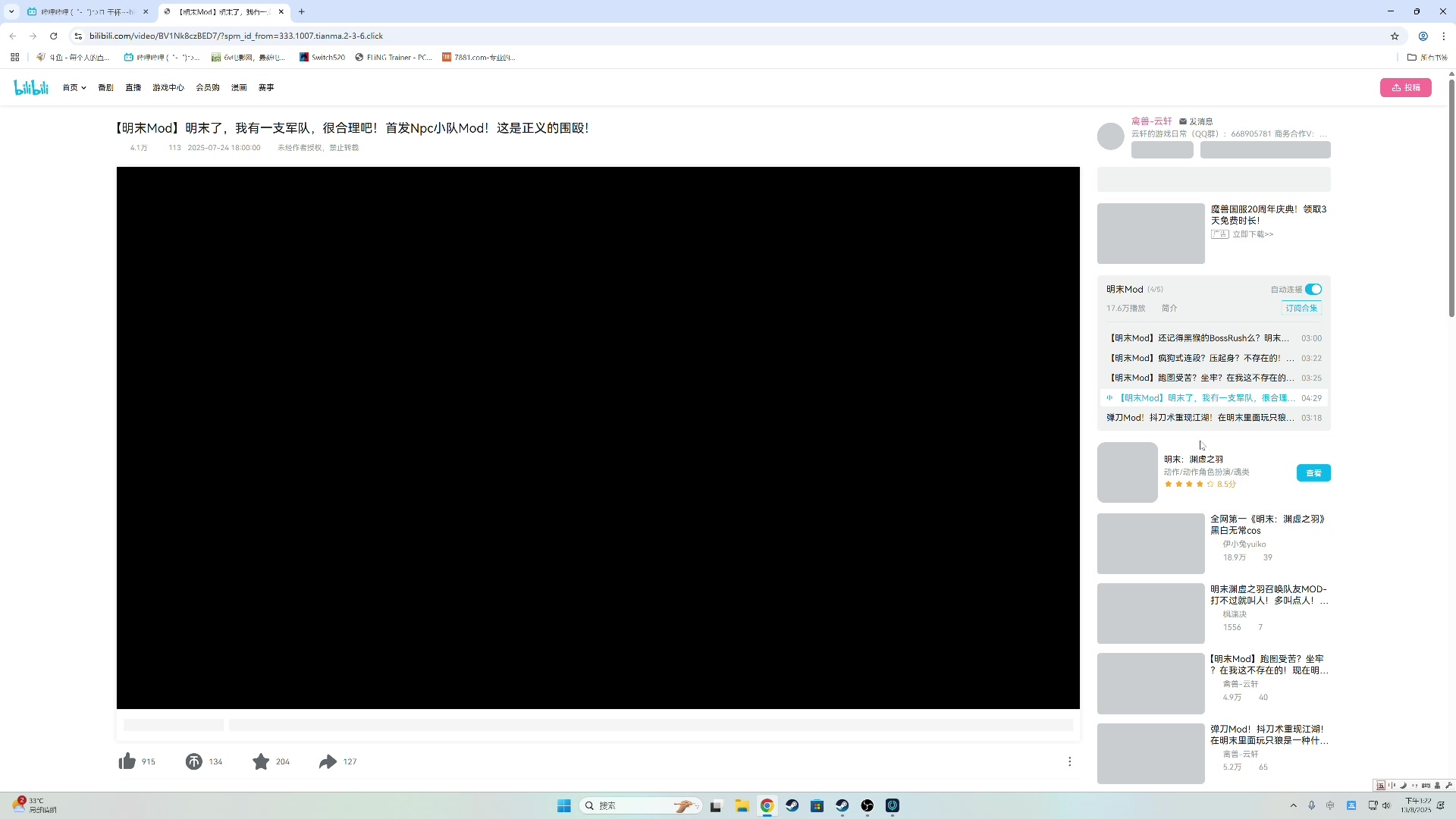
Task: Like the video with thumbs-up icon
Action: point(127,761)
